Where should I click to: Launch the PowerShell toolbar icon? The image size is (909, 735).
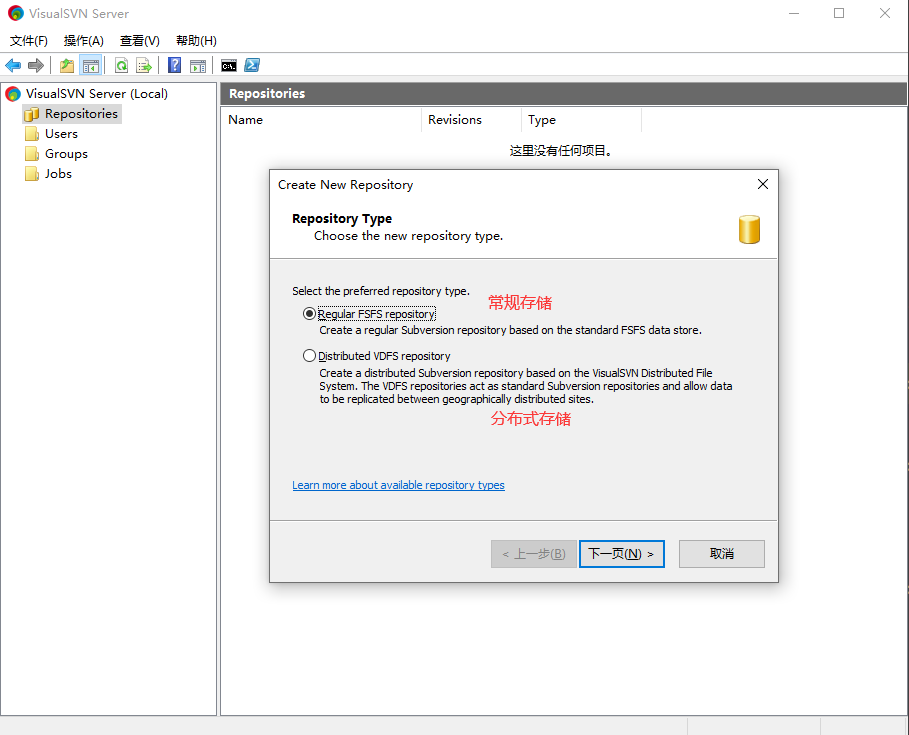(253, 66)
